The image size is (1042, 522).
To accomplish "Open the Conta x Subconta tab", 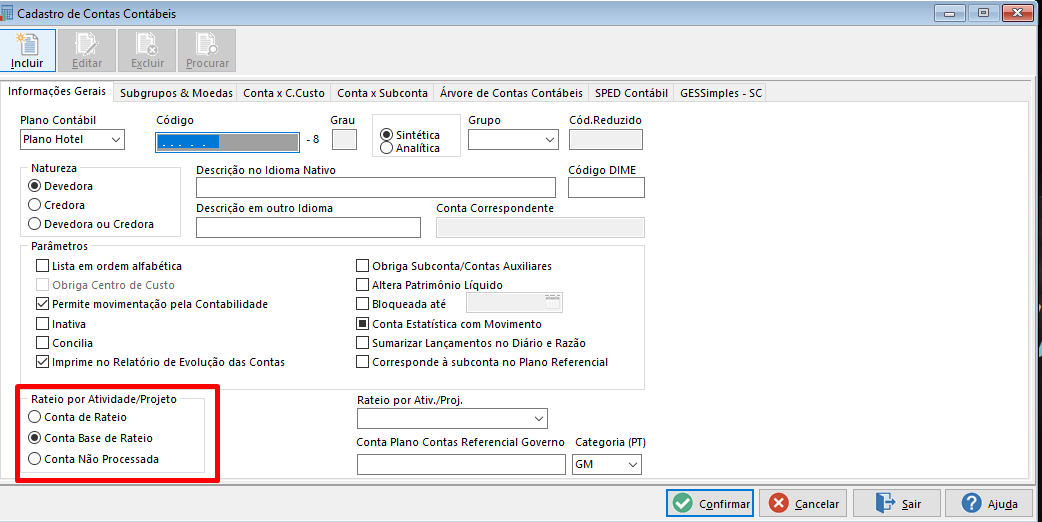I will [382, 93].
